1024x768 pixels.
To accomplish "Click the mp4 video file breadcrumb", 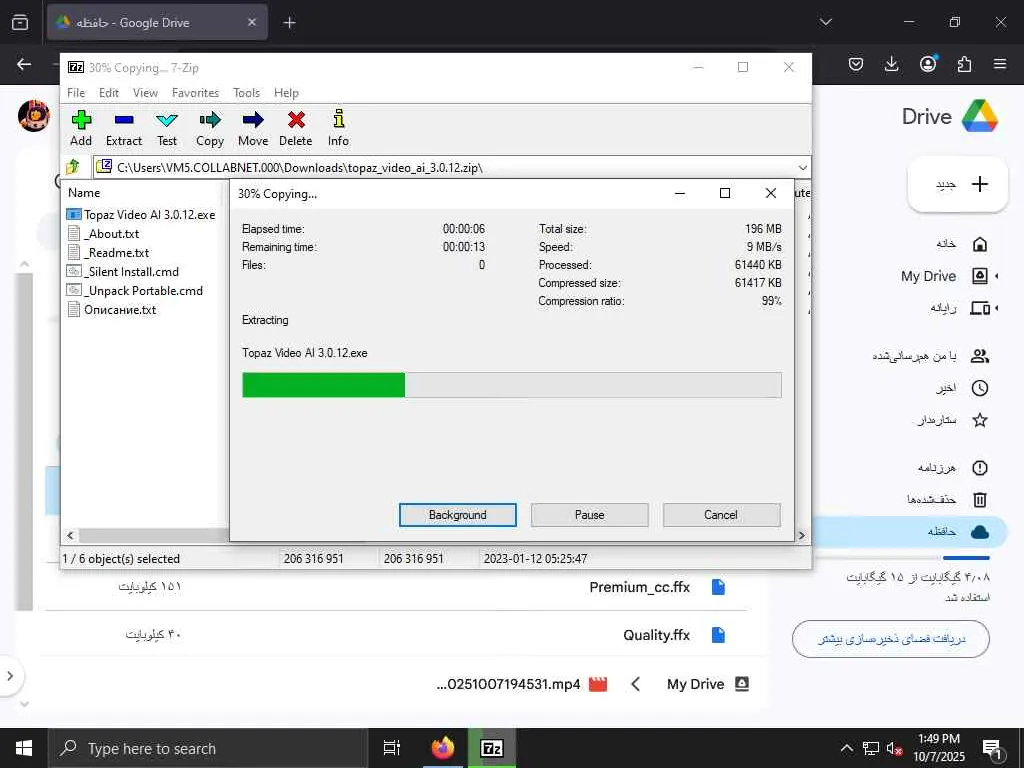I will click(x=522, y=684).
